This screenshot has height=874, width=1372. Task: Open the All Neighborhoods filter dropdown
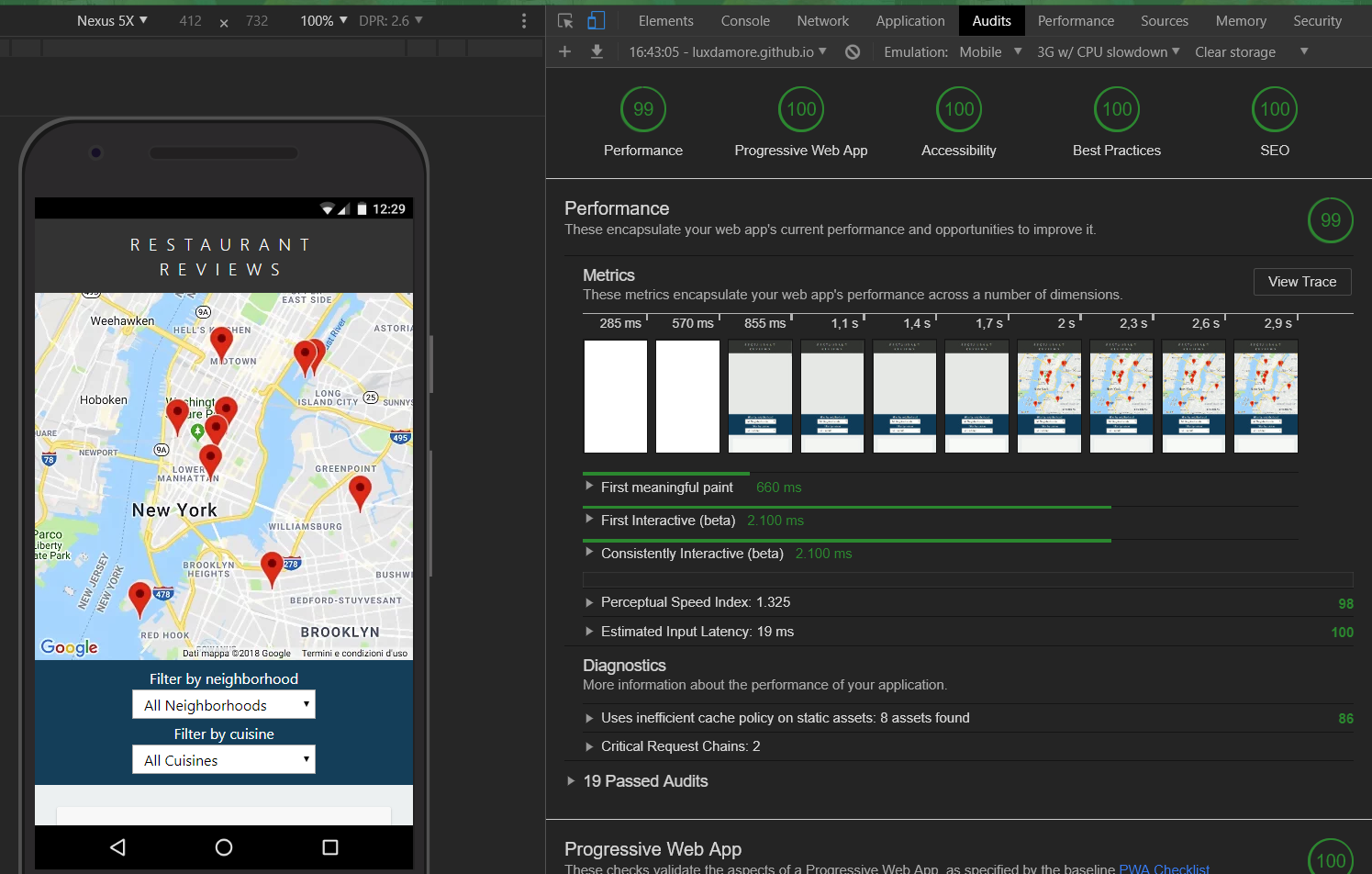[224, 705]
